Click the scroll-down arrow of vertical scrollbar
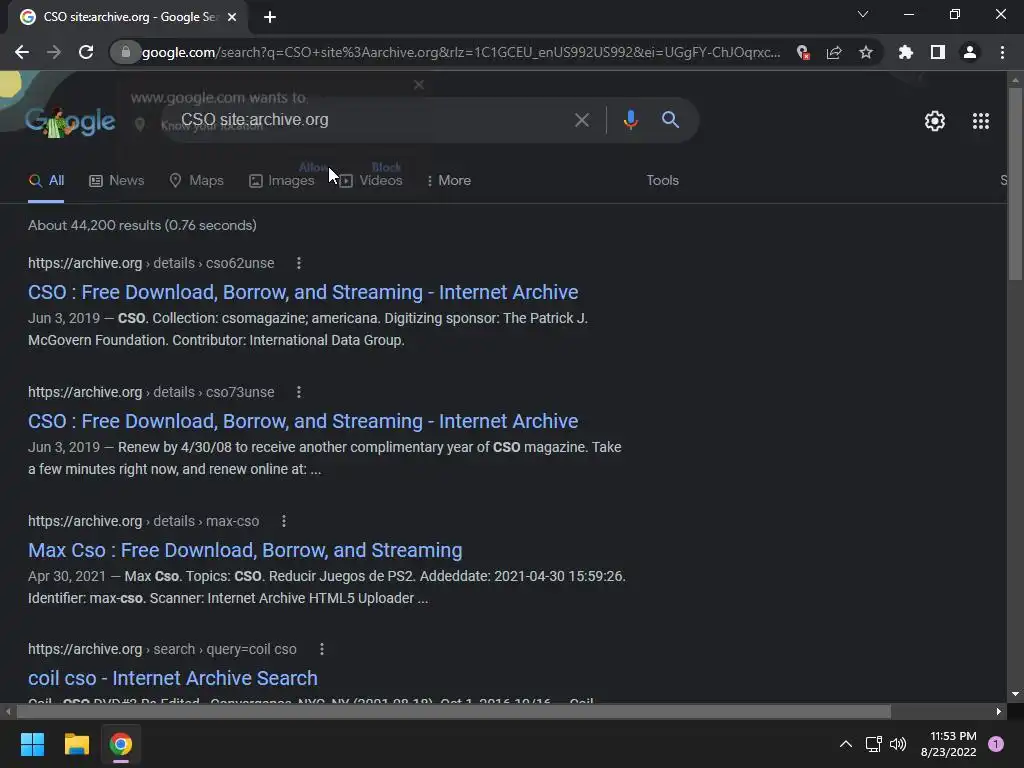The width and height of the screenshot is (1024, 768). (1015, 694)
